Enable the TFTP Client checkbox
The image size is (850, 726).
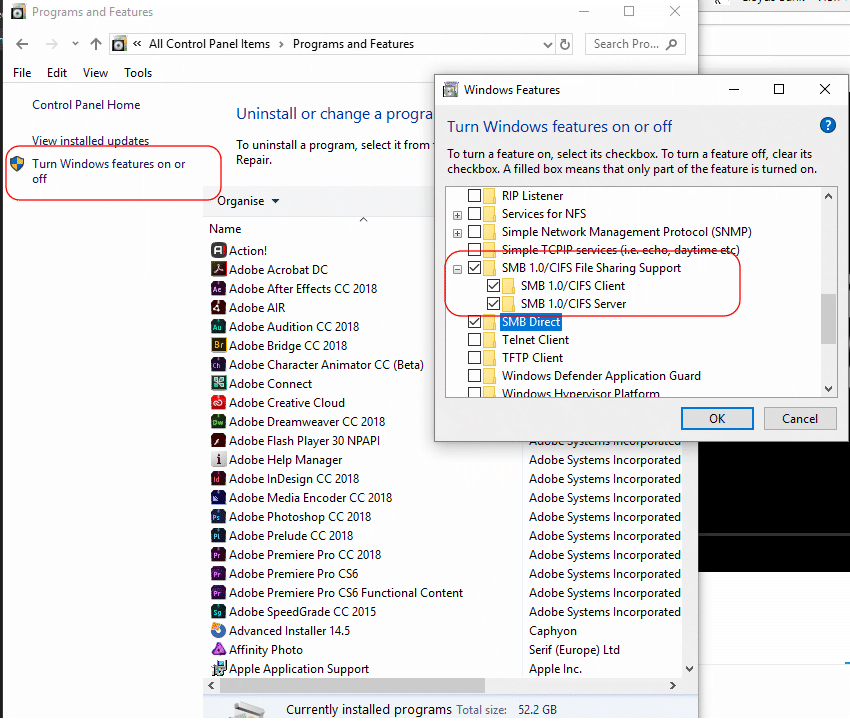pos(474,357)
